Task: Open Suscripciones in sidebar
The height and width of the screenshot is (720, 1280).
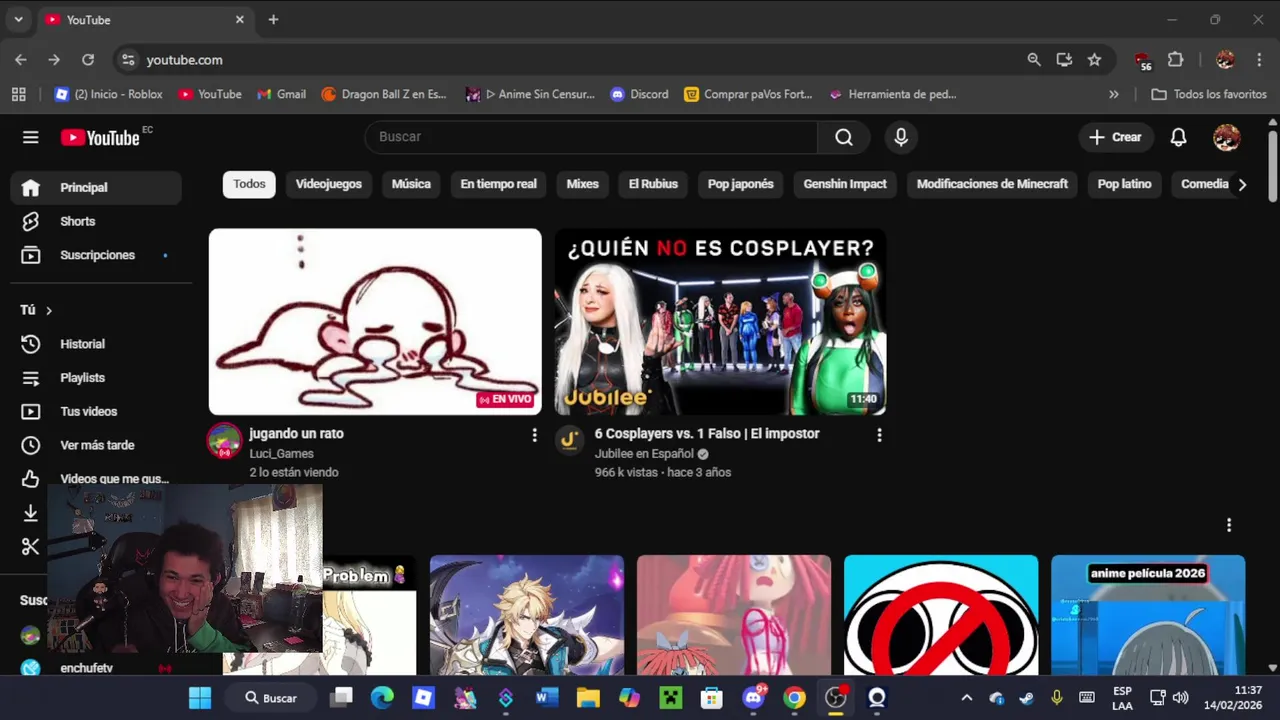Action: coord(96,255)
